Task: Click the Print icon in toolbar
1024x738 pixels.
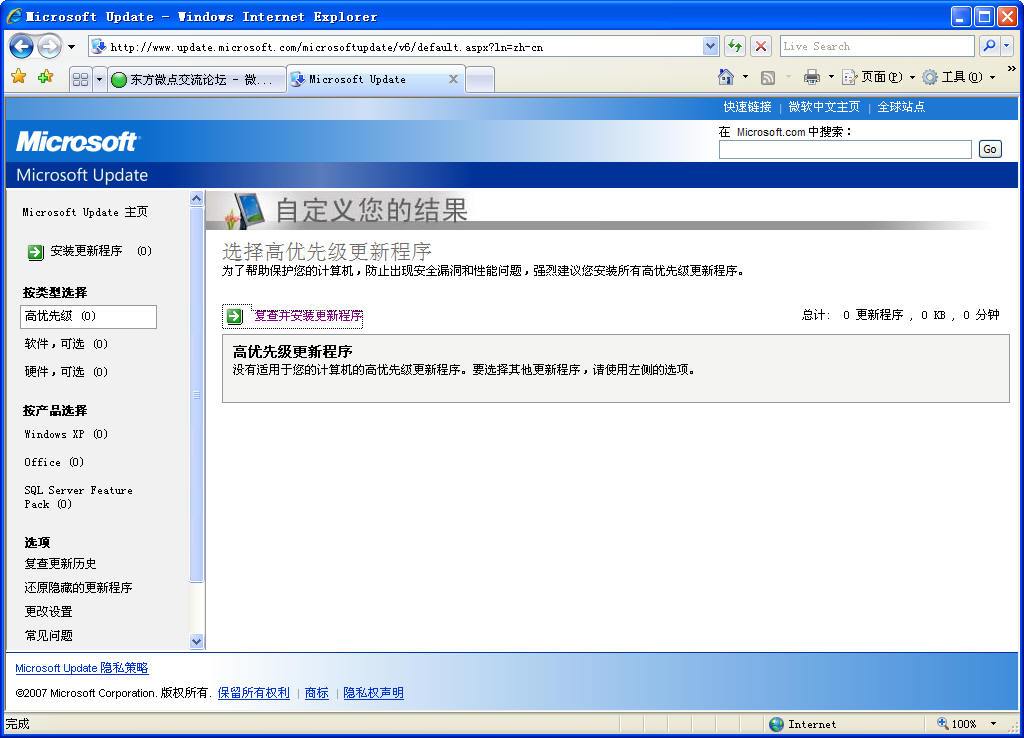Action: tap(812, 77)
